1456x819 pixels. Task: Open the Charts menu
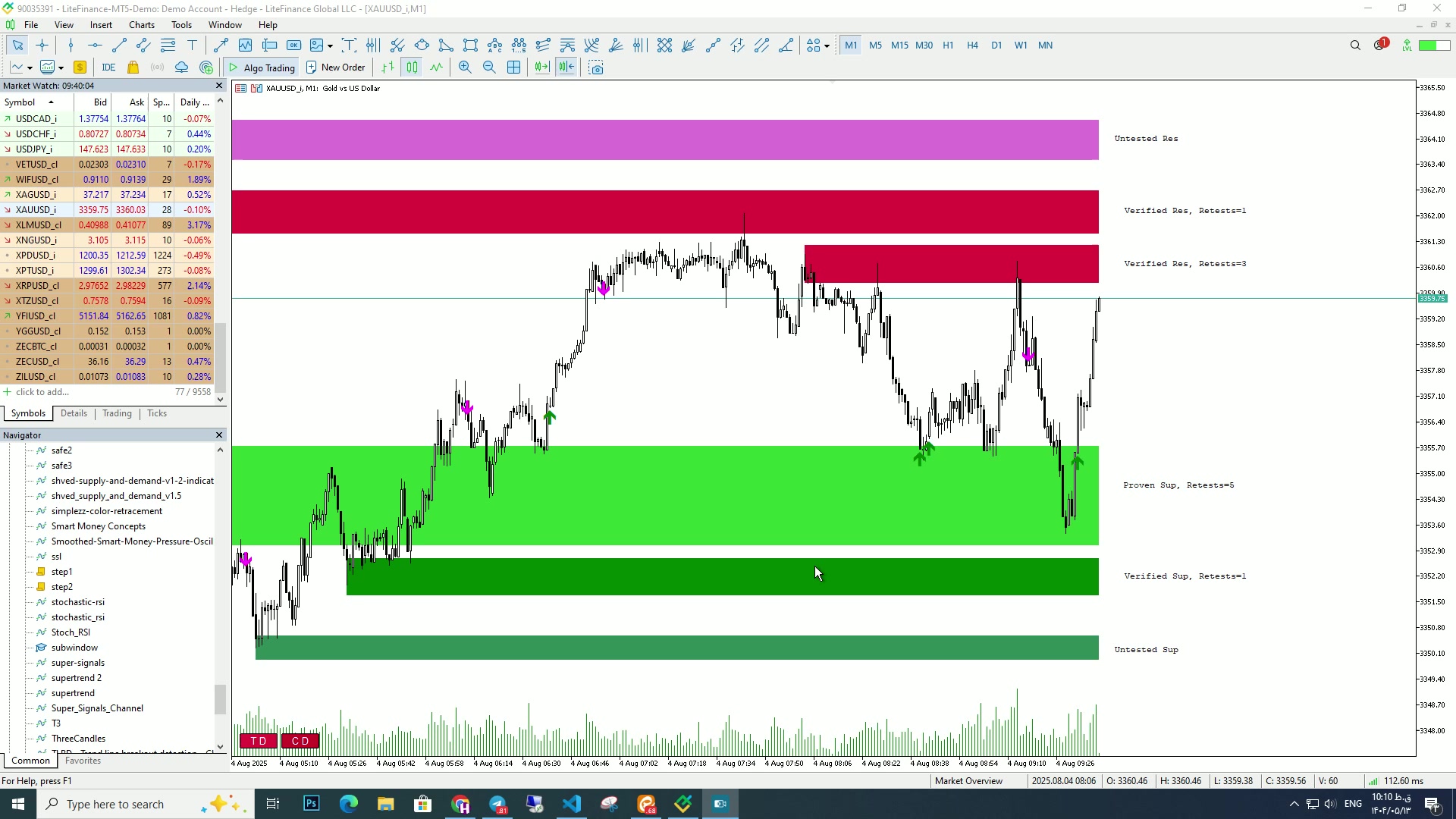click(142, 25)
